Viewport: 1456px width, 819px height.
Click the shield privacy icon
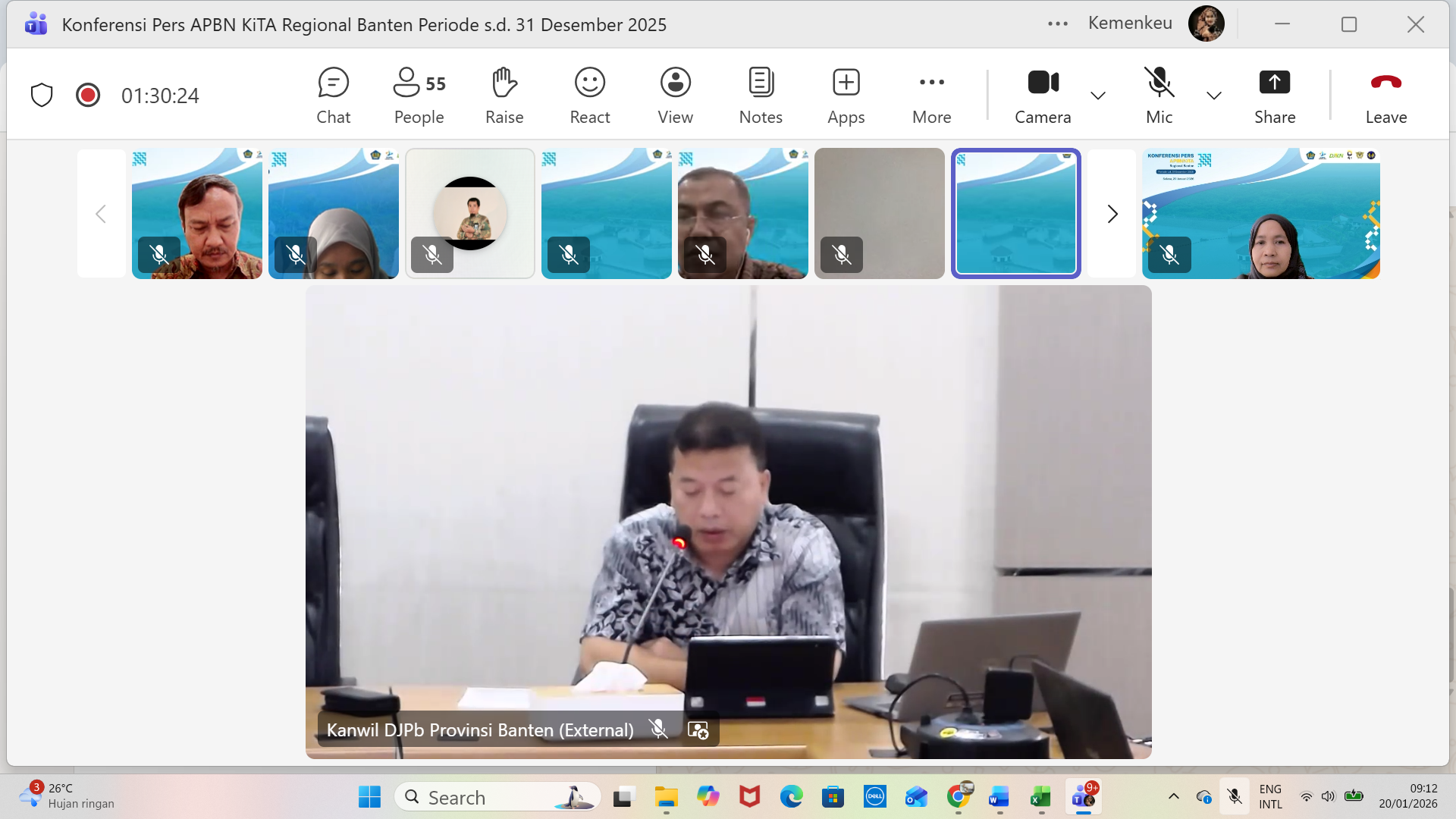[42, 96]
